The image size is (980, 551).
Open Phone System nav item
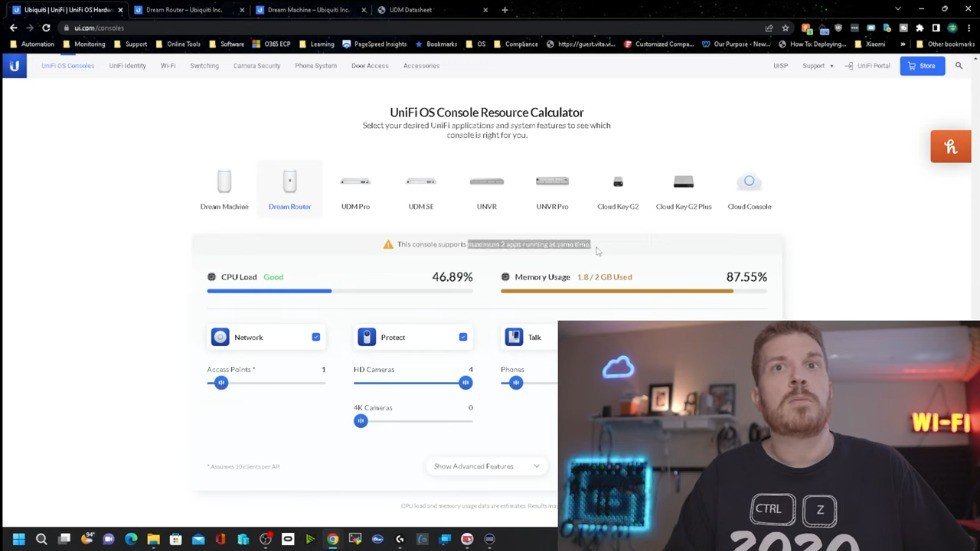(316, 66)
